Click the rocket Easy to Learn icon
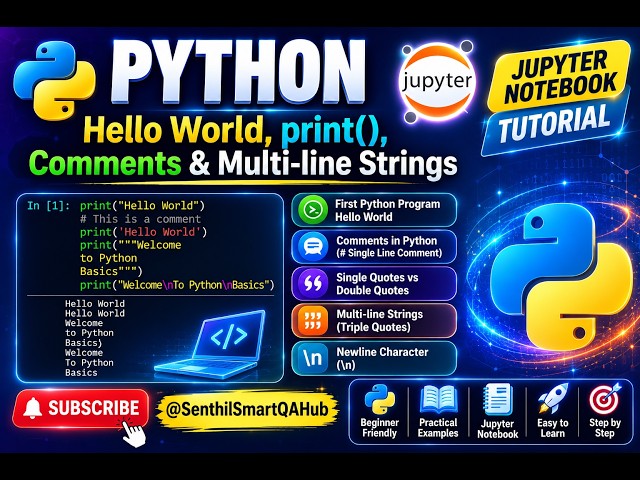640x480 pixels. 553,398
